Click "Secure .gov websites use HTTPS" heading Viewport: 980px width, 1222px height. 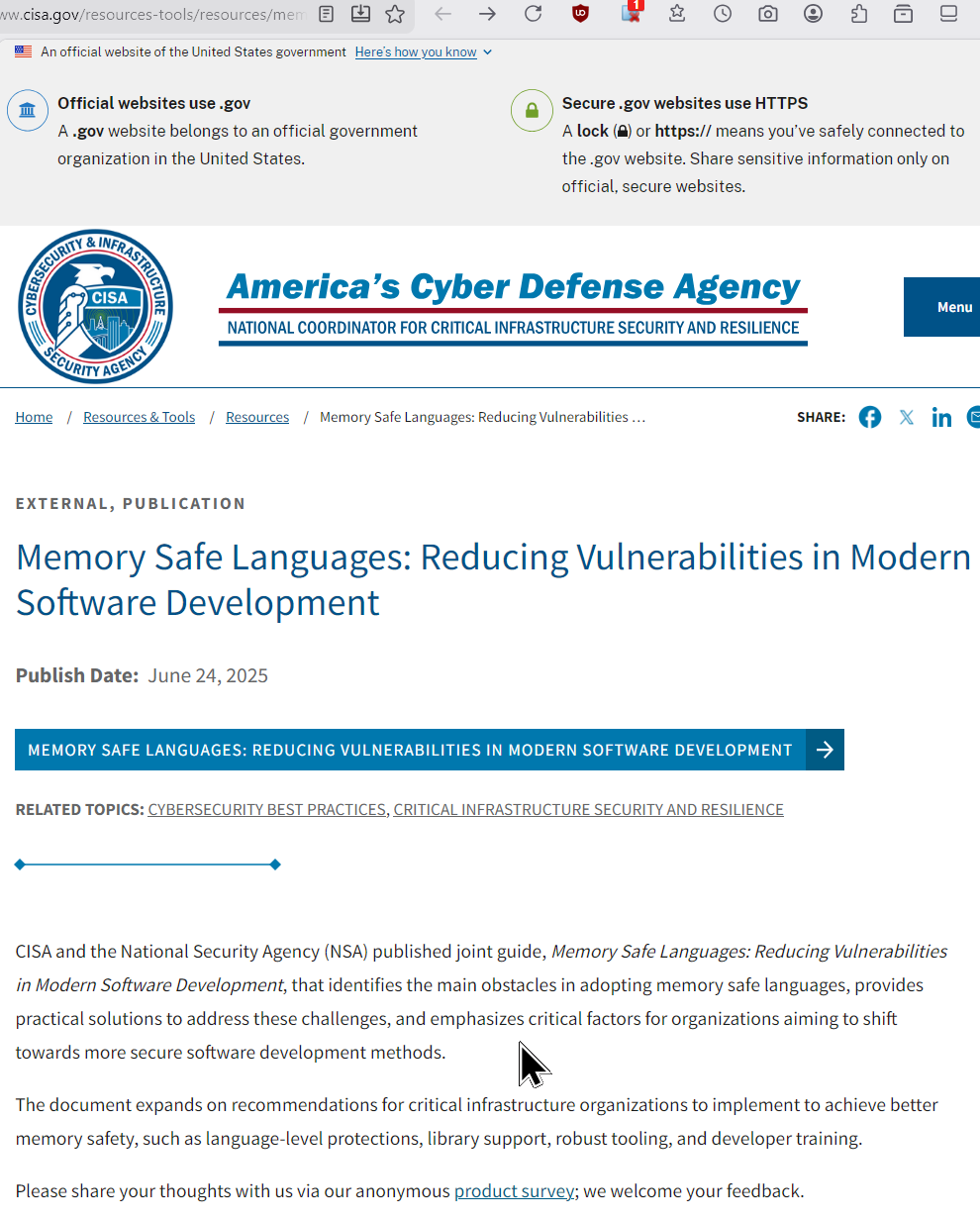pyautogui.click(x=685, y=103)
